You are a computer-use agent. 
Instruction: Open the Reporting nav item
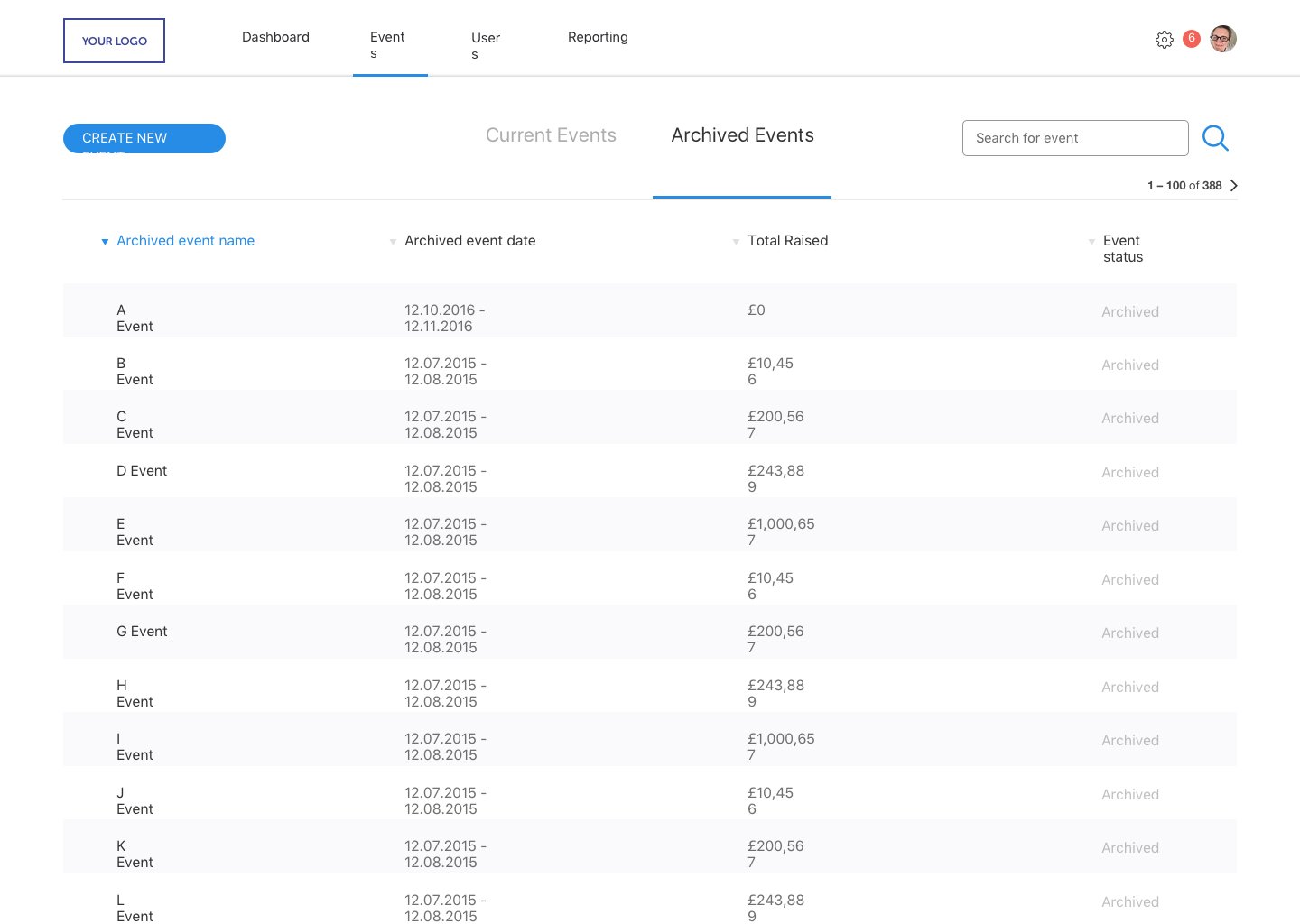click(x=598, y=37)
